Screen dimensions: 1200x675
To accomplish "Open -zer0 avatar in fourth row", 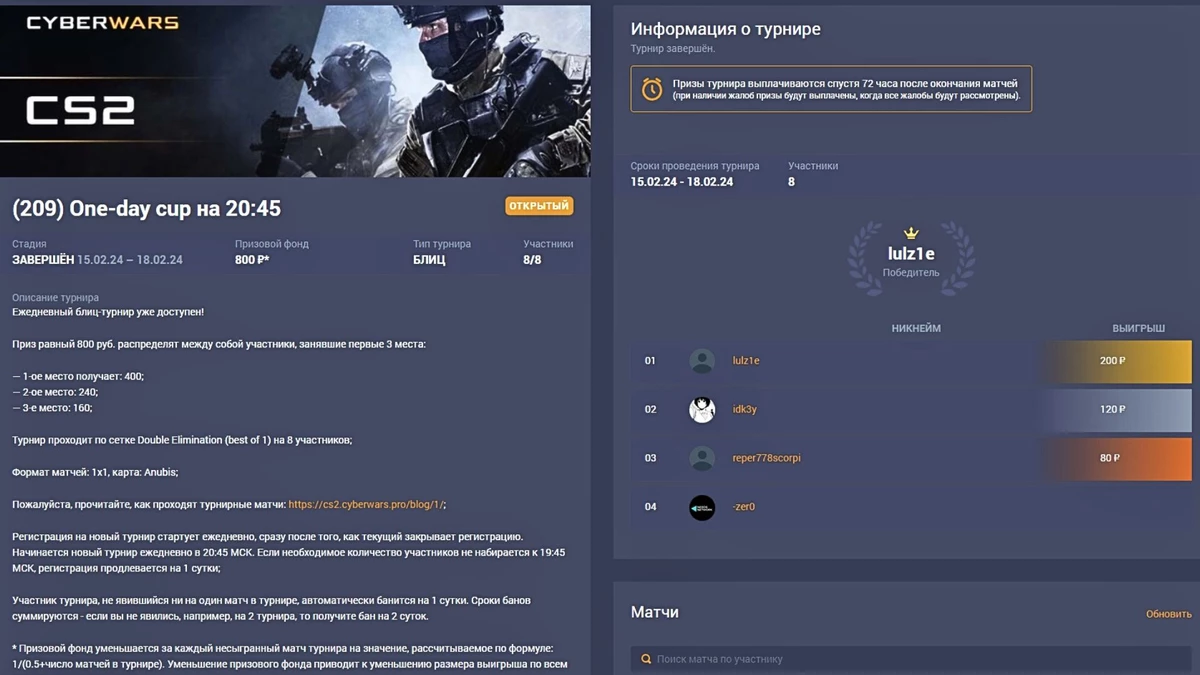I will [702, 507].
